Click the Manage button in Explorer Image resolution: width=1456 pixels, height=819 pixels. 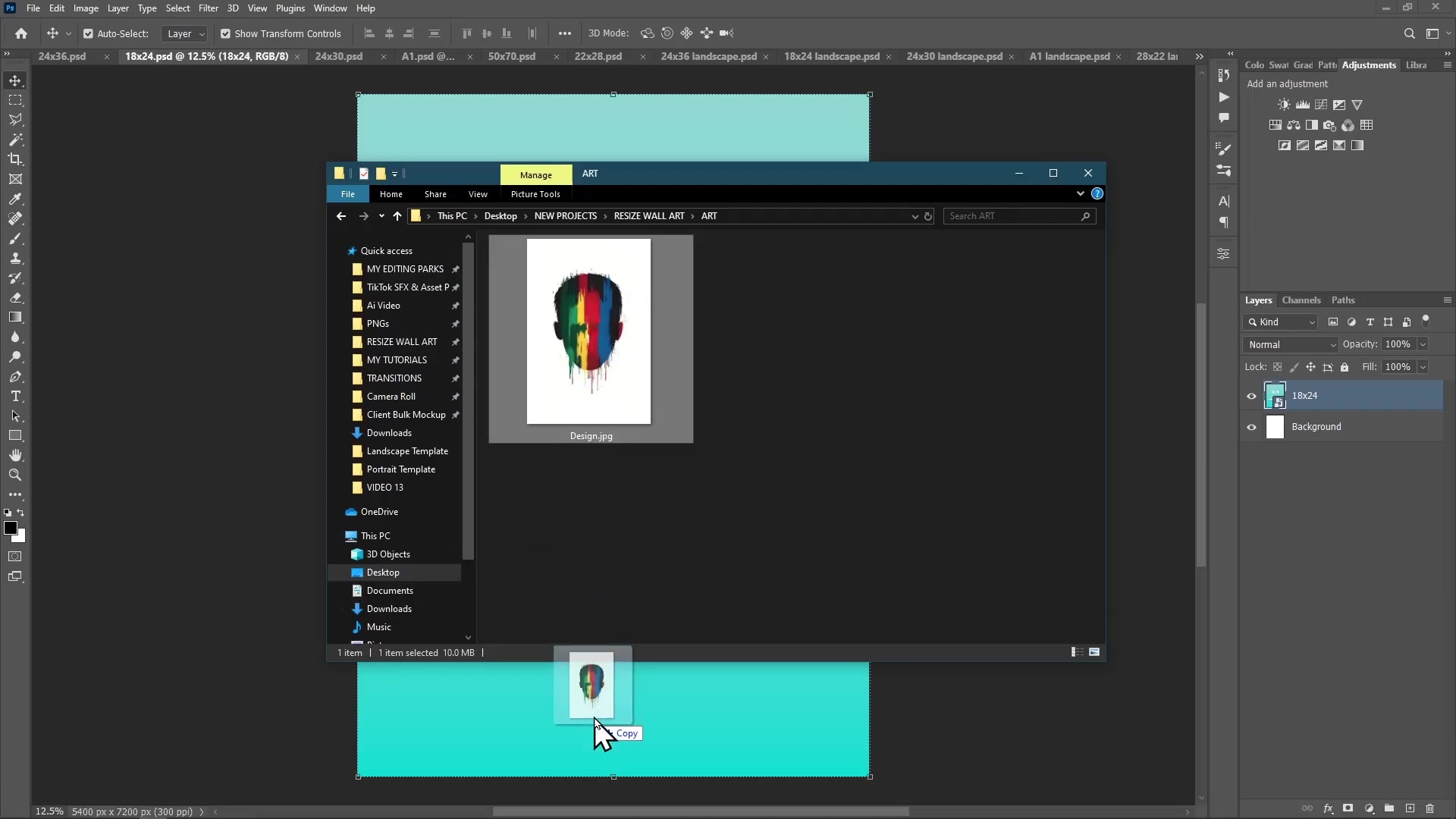[536, 174]
